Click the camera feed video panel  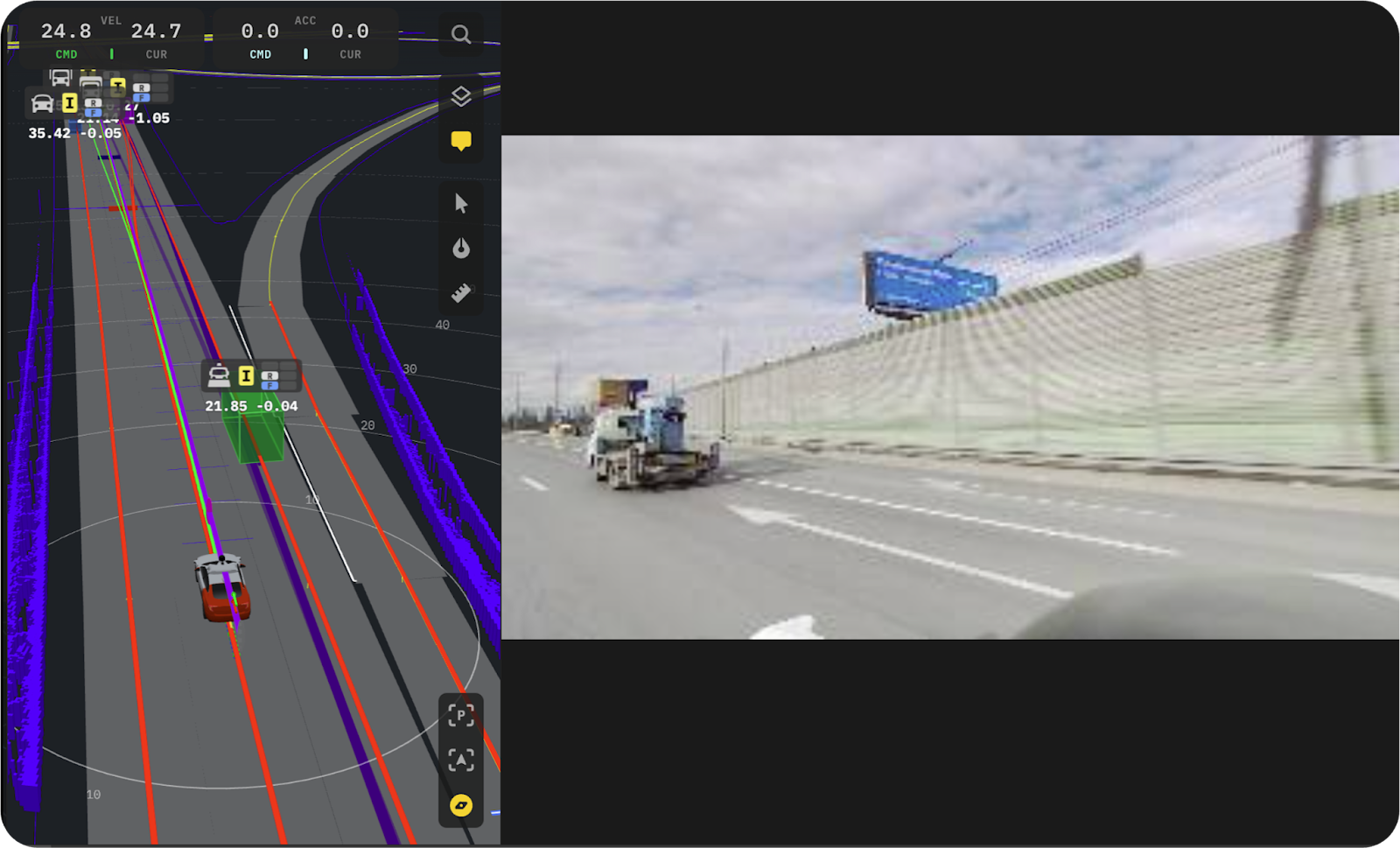[950, 387]
